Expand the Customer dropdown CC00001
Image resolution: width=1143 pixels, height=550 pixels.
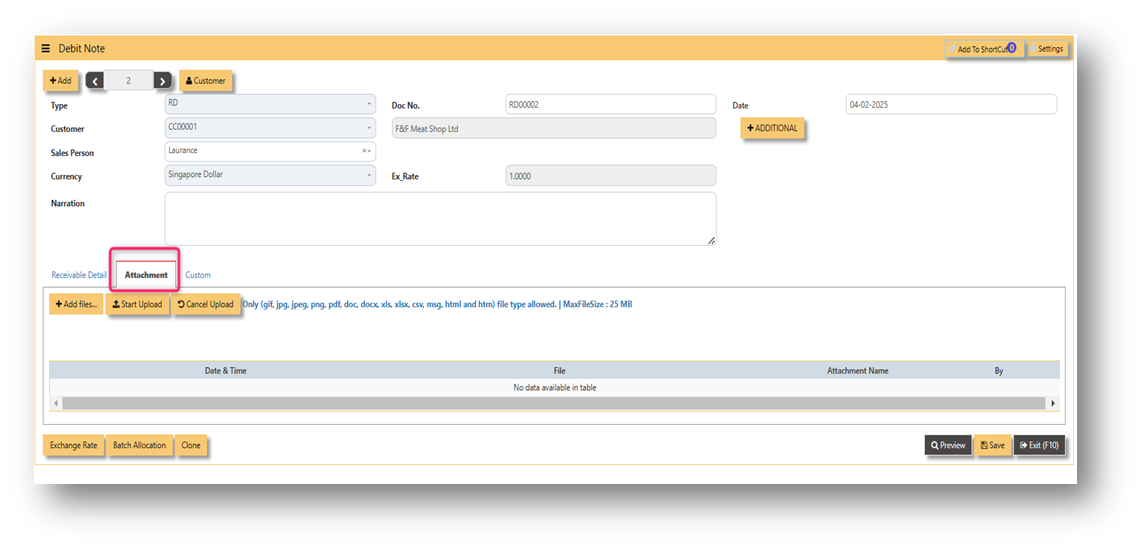click(270, 127)
